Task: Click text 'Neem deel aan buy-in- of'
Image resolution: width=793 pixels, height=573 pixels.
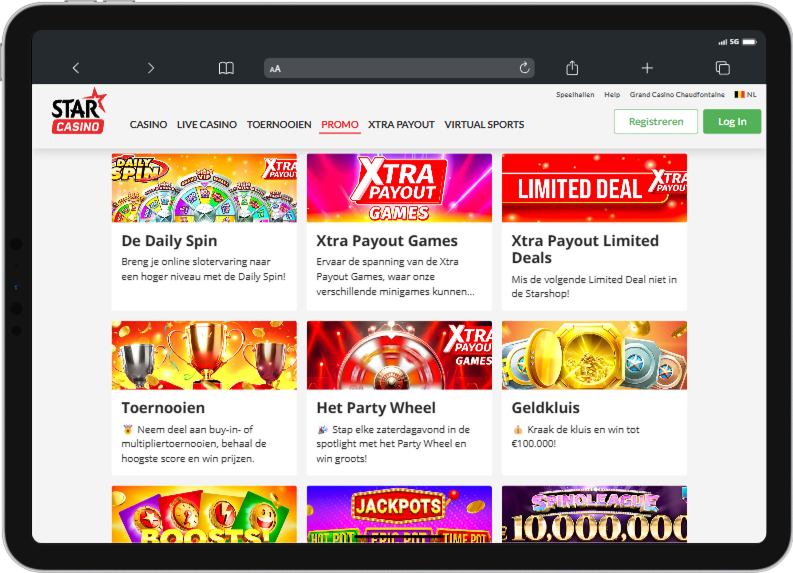Action: pyautogui.click(x=195, y=429)
